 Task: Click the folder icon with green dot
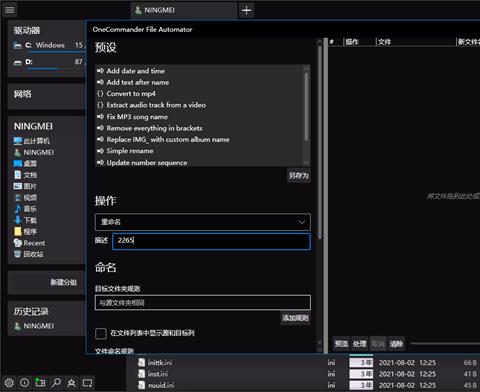(40, 382)
